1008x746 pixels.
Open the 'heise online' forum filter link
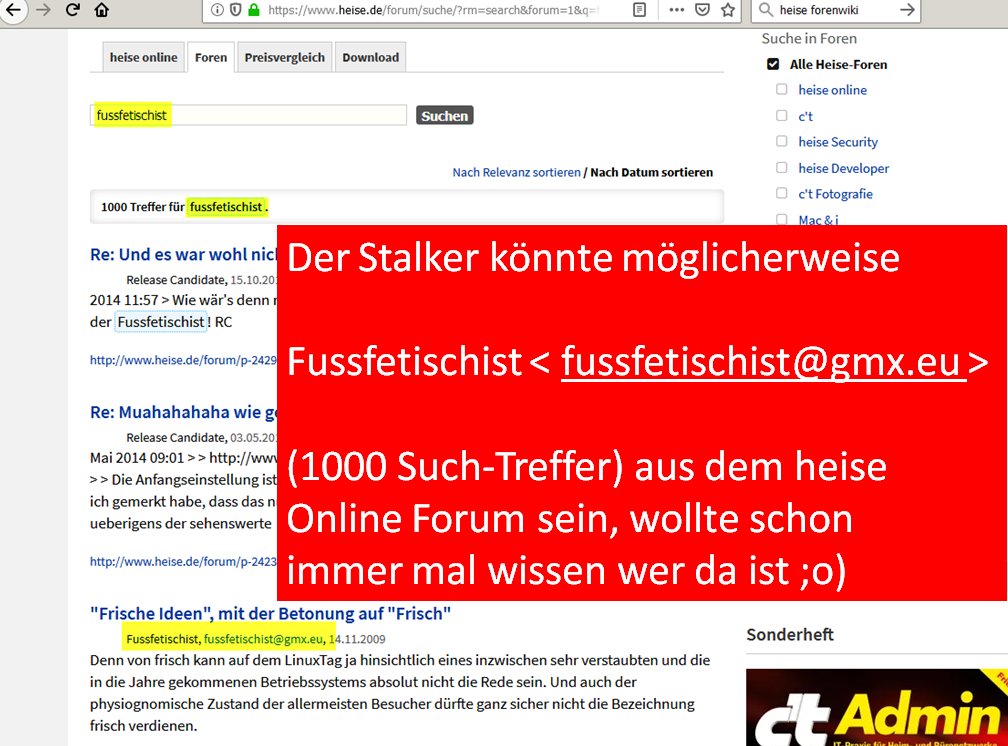tap(832, 90)
